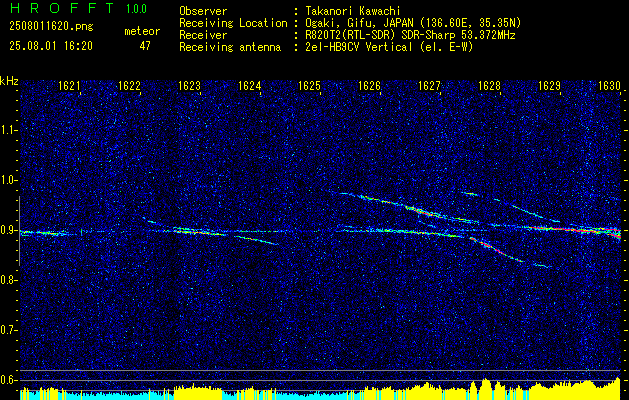The image size is (629, 400).
Task: Click the Observer label
Action: [x=203, y=11]
